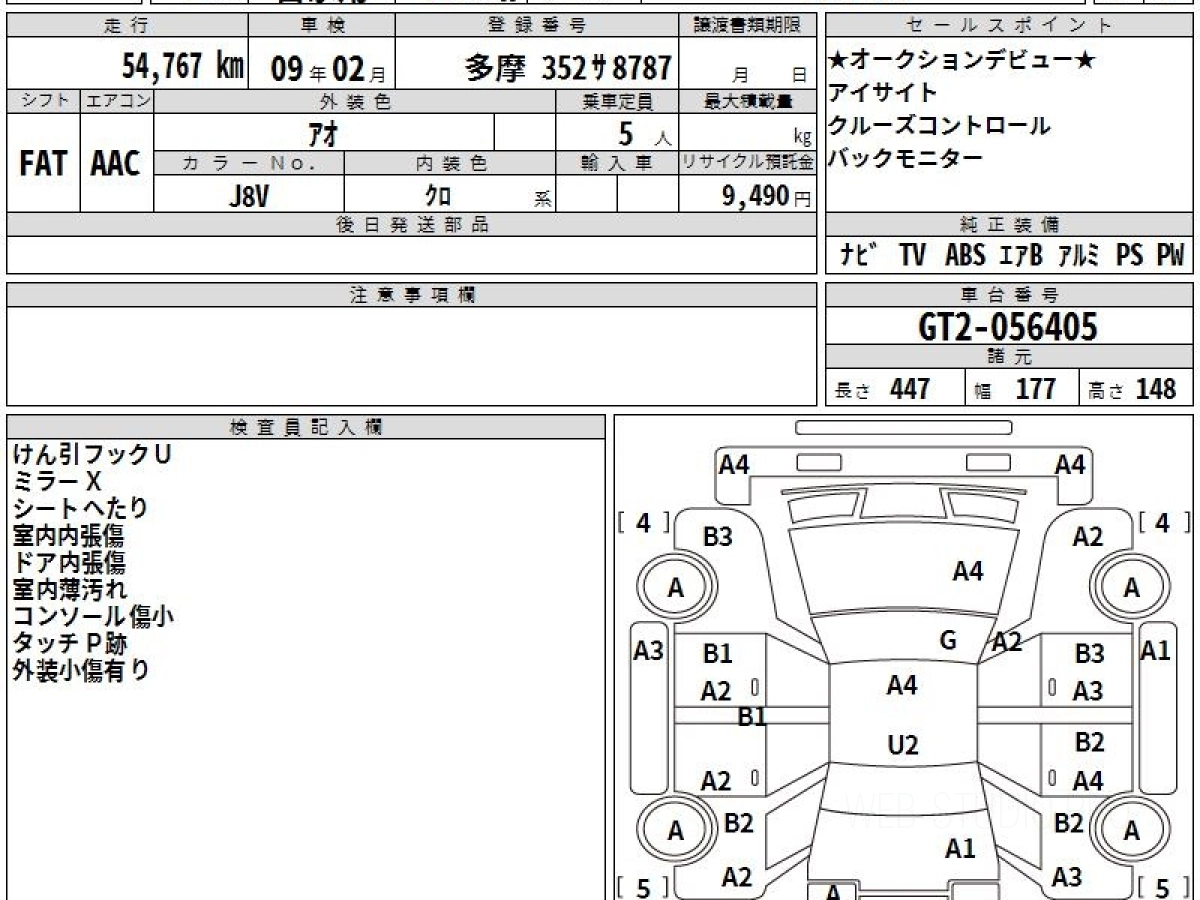Select inspector note シートへたり

(x=80, y=508)
